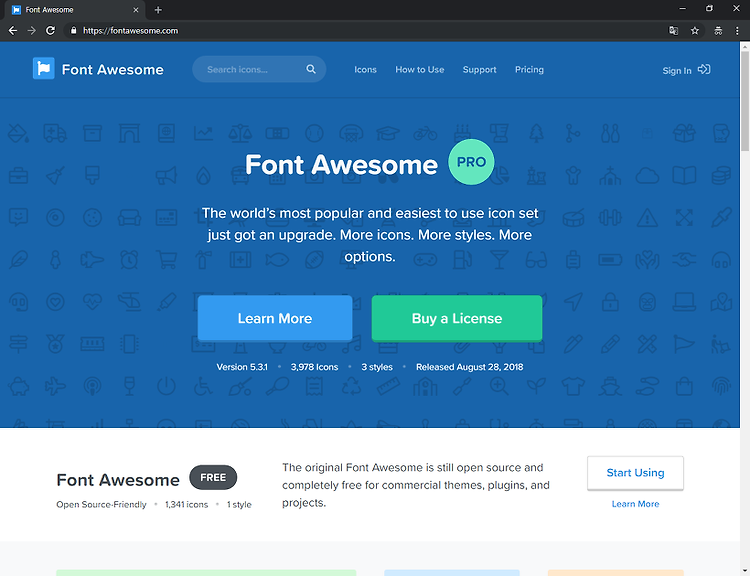Click the Start Using button
The width and height of the screenshot is (750, 576).
click(x=635, y=473)
